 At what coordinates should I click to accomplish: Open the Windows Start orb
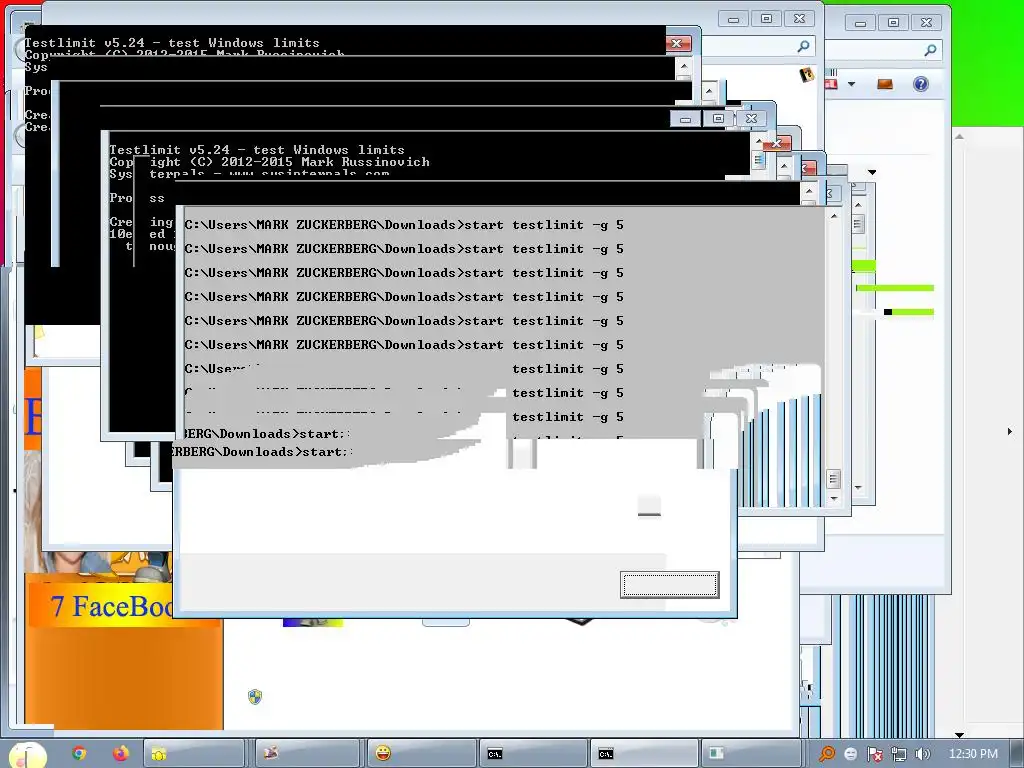[27, 755]
